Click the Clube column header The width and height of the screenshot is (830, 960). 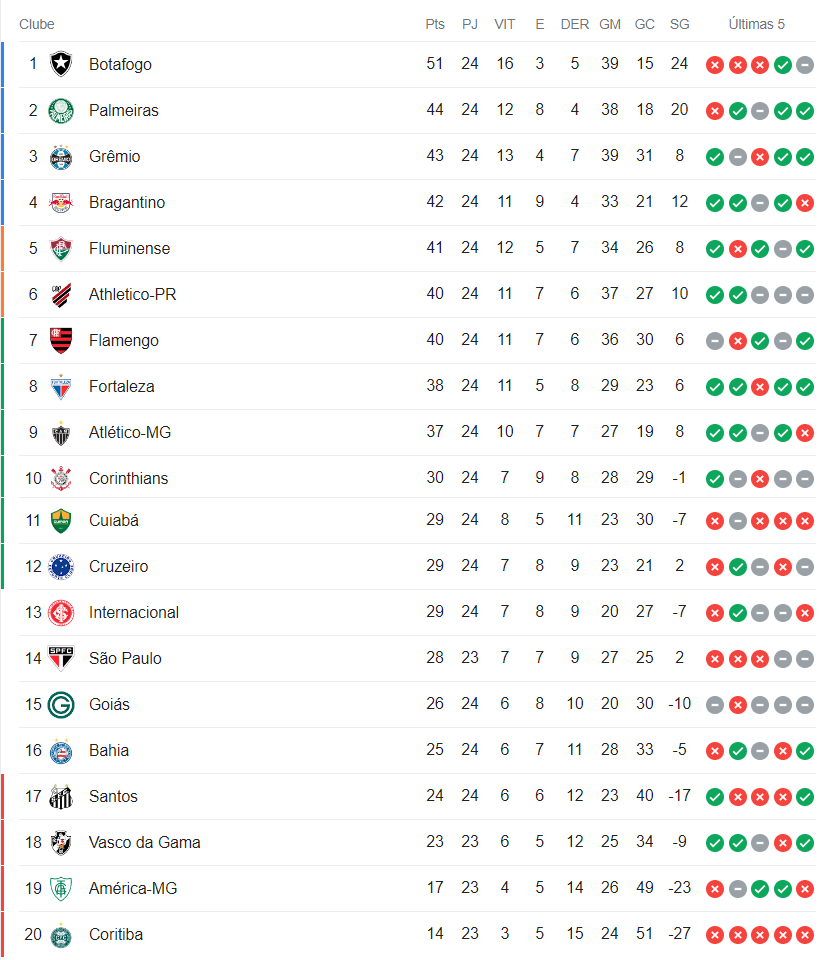(x=37, y=24)
